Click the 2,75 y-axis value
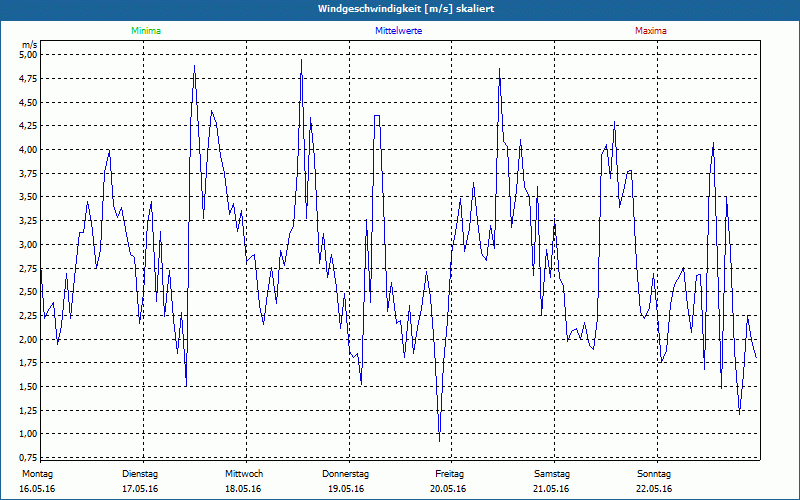This screenshot has height=500, width=800. pyautogui.click(x=29, y=268)
